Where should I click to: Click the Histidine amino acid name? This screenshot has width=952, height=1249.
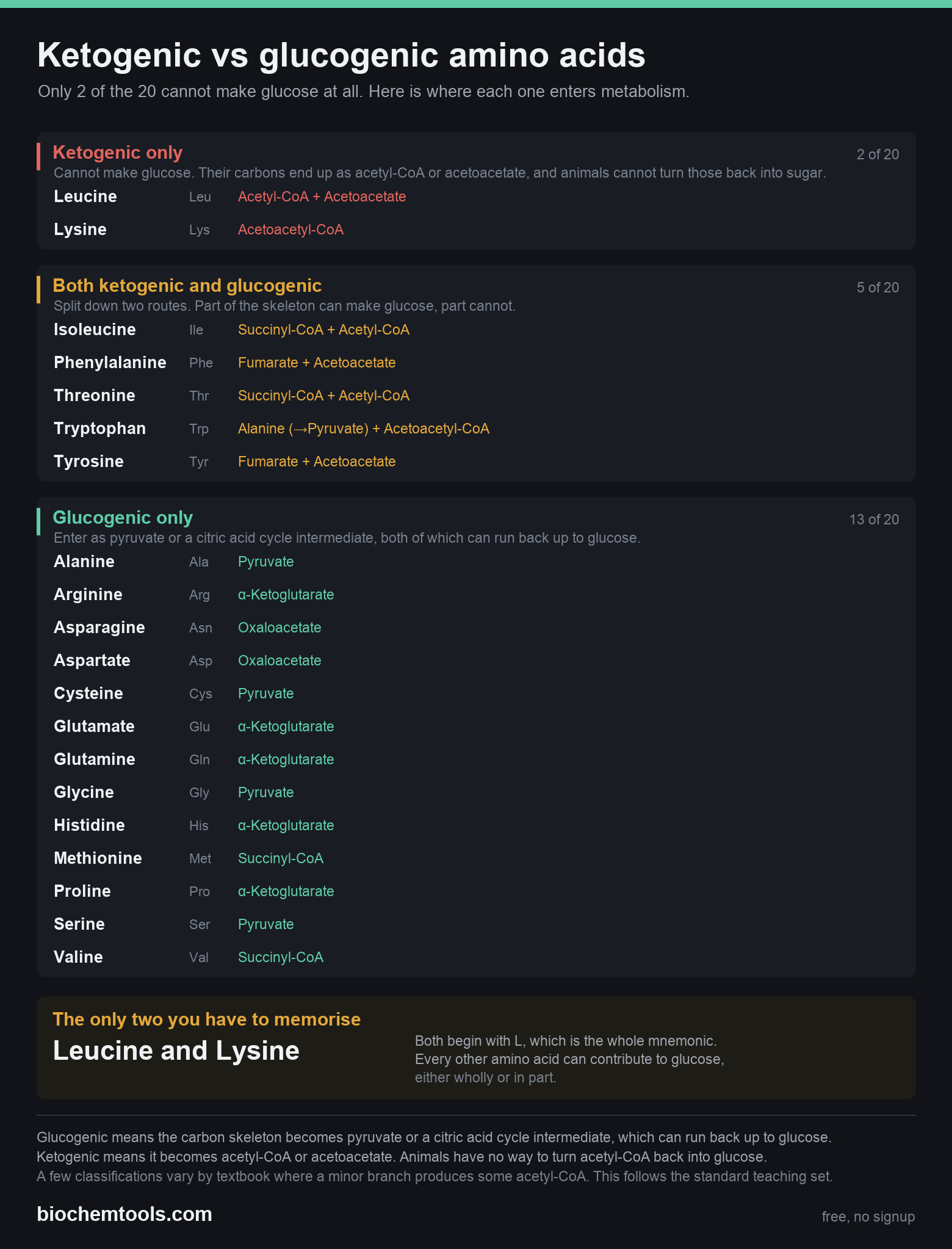[x=89, y=825]
